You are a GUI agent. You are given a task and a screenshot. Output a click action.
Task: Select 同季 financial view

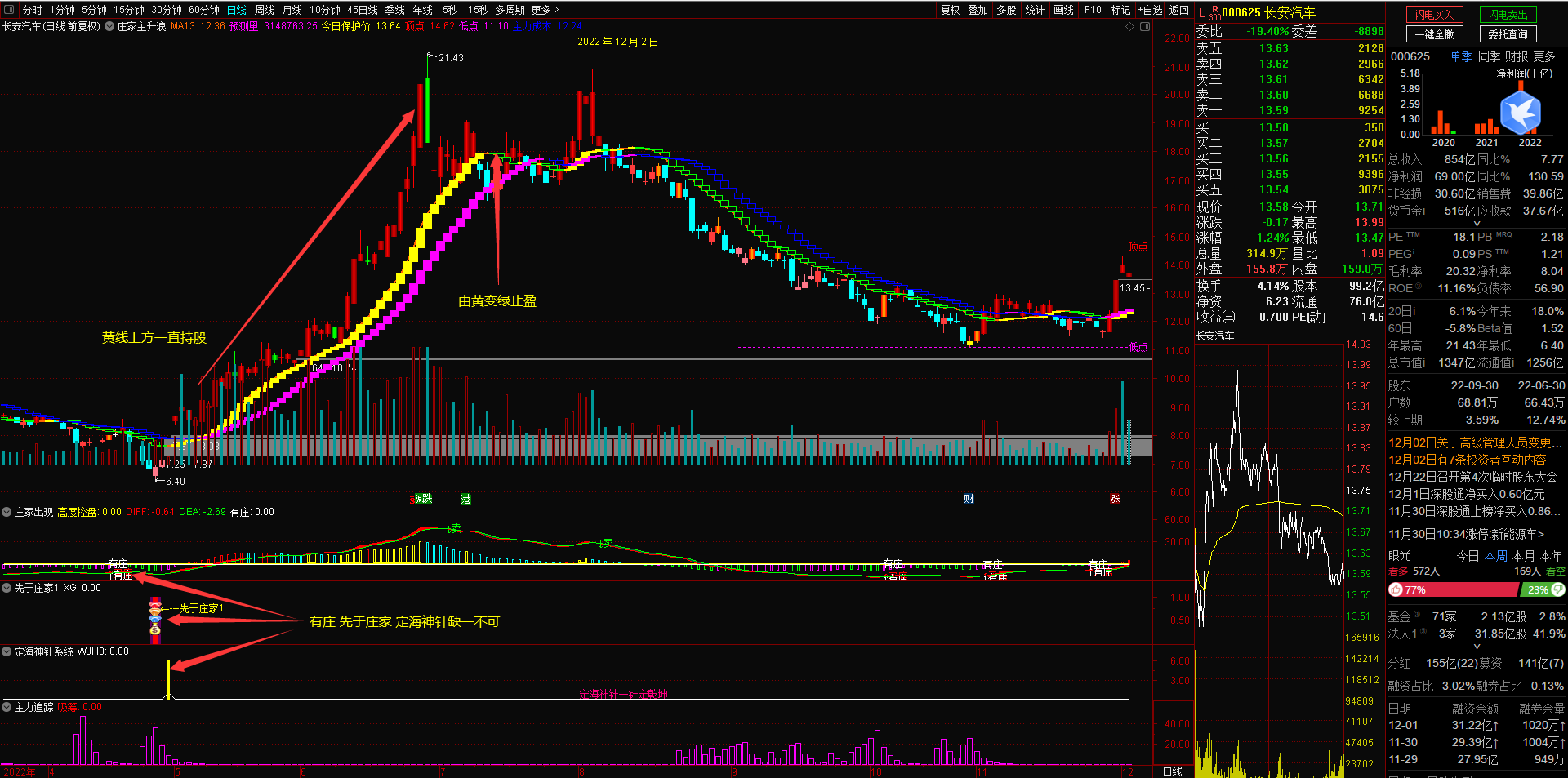[x=1490, y=56]
